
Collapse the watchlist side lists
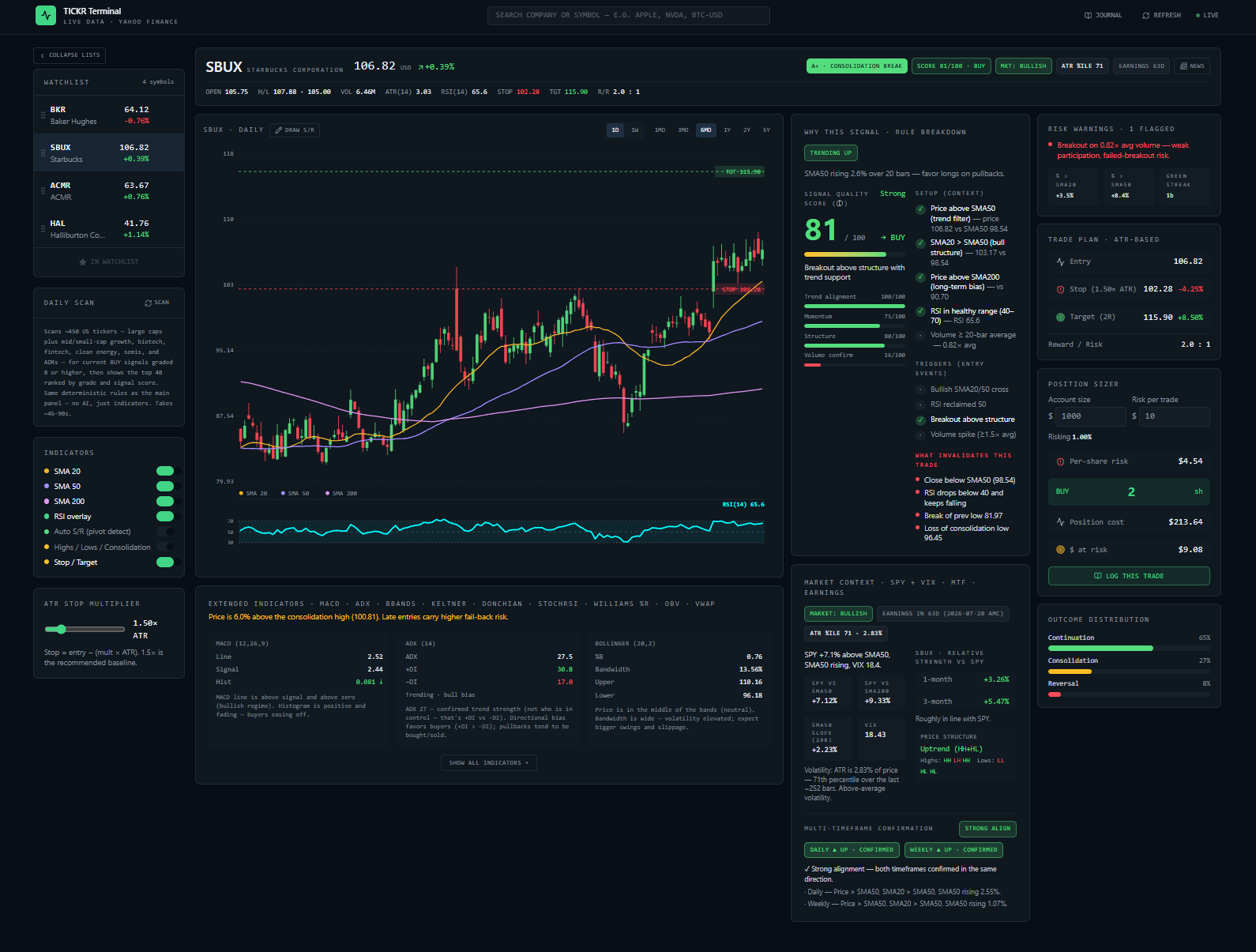70,55
